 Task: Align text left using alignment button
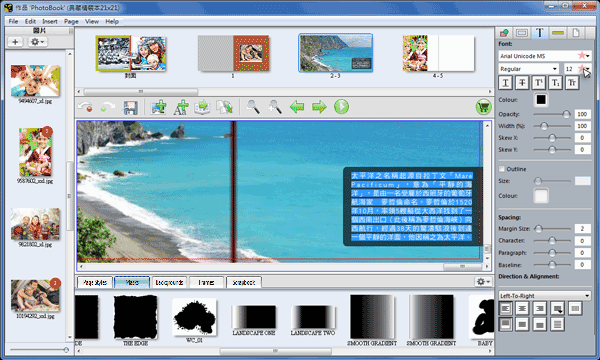505,308
